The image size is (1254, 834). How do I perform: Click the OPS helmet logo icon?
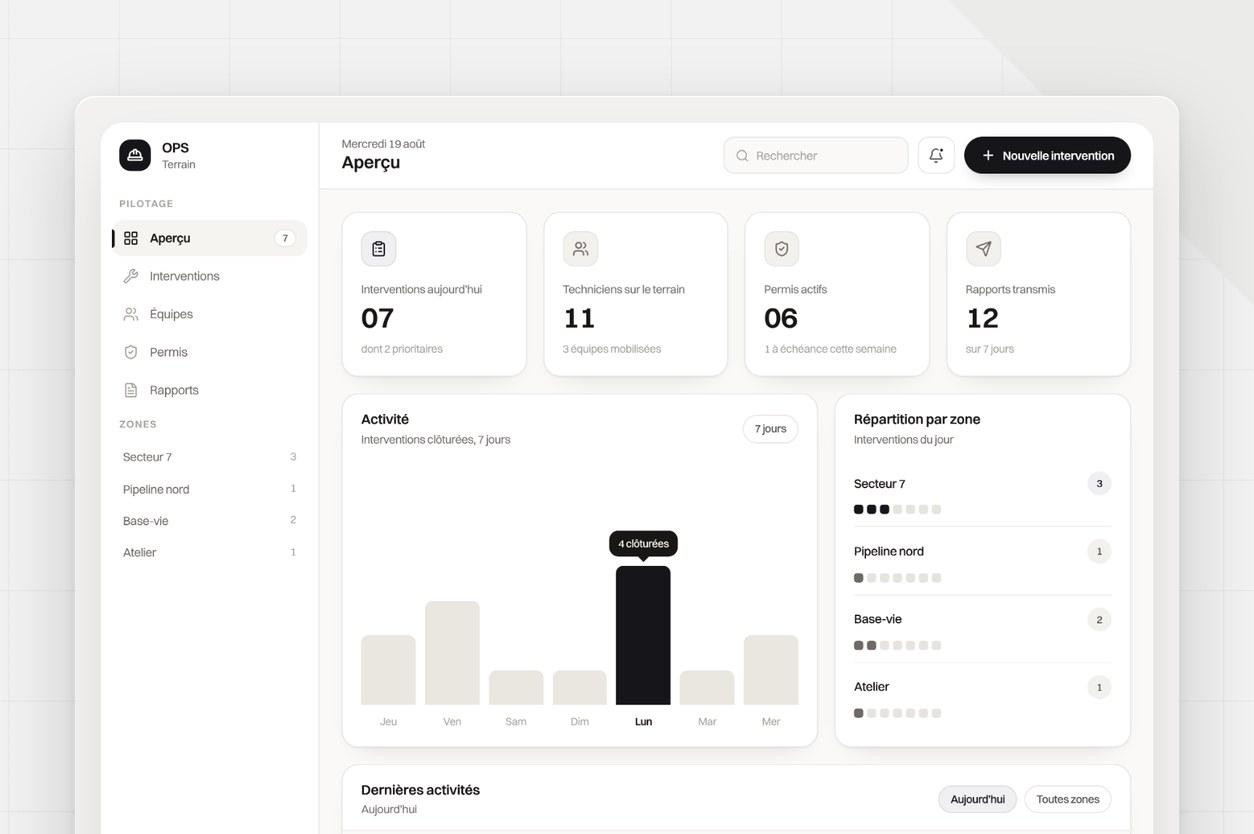[135, 155]
